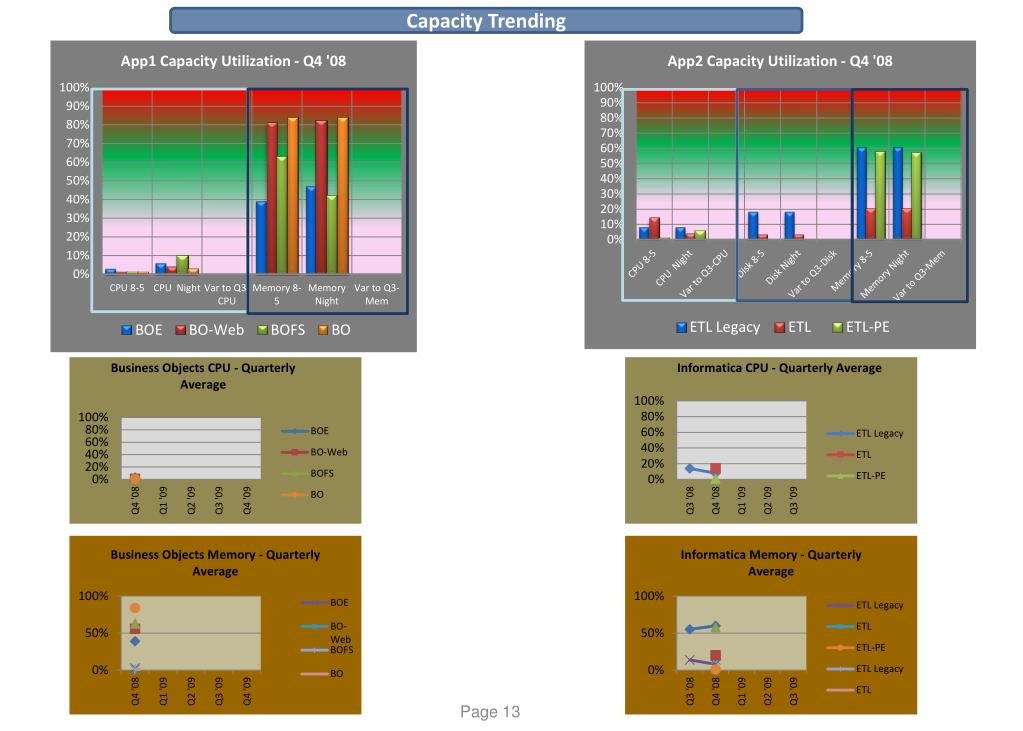The height and width of the screenshot is (731, 1023).
Task: Click 'Q4 '09' label in Business Objects CPU chart
Action: click(x=247, y=501)
